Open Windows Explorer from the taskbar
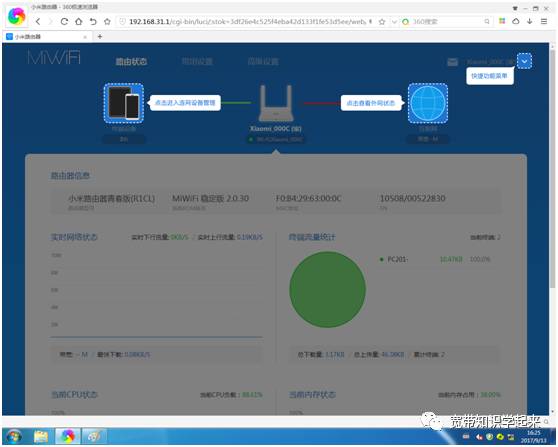Screen dimensions: 558x447 [41, 437]
